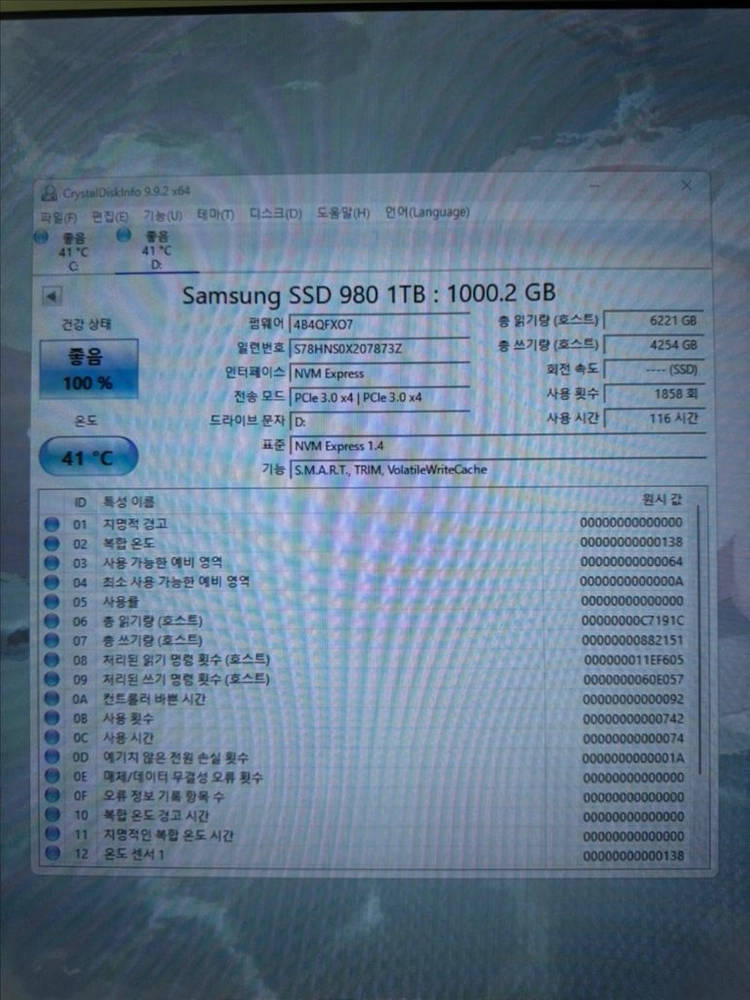
Task: Click raw value 0000000000001A
Action: (x=633, y=758)
